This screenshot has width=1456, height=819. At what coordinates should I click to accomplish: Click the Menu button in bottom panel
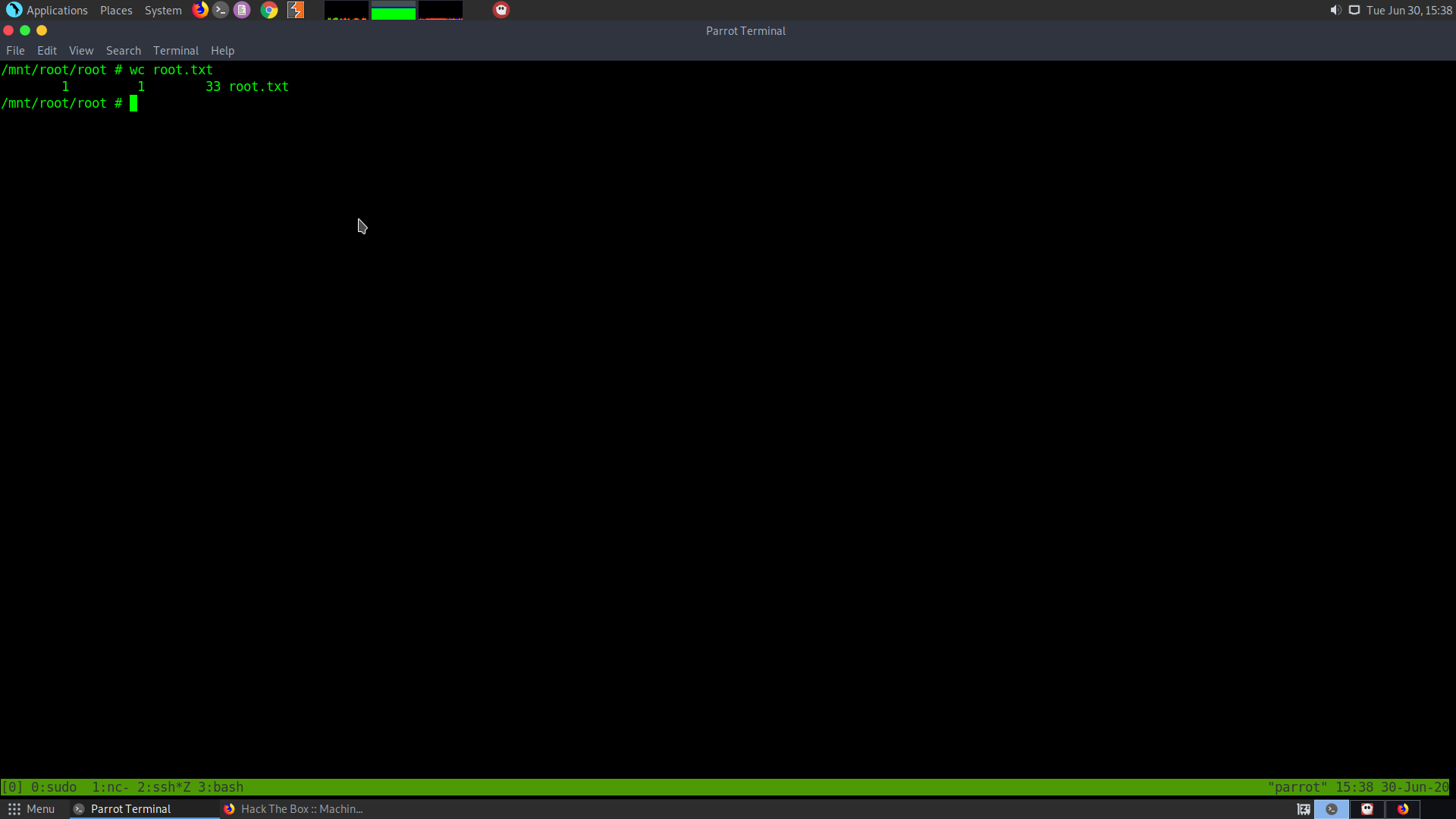31,809
